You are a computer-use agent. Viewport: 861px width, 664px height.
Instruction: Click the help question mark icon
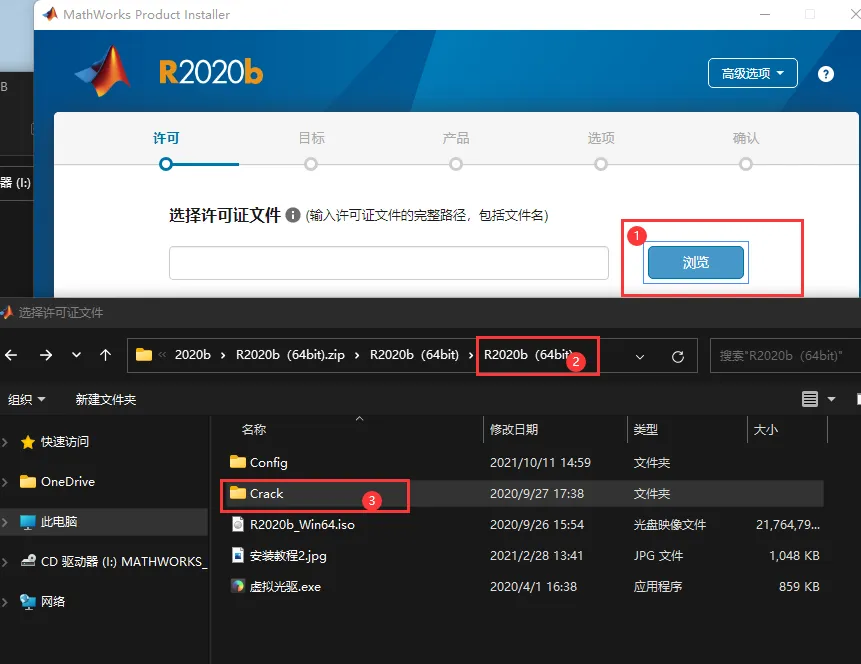(x=825, y=74)
